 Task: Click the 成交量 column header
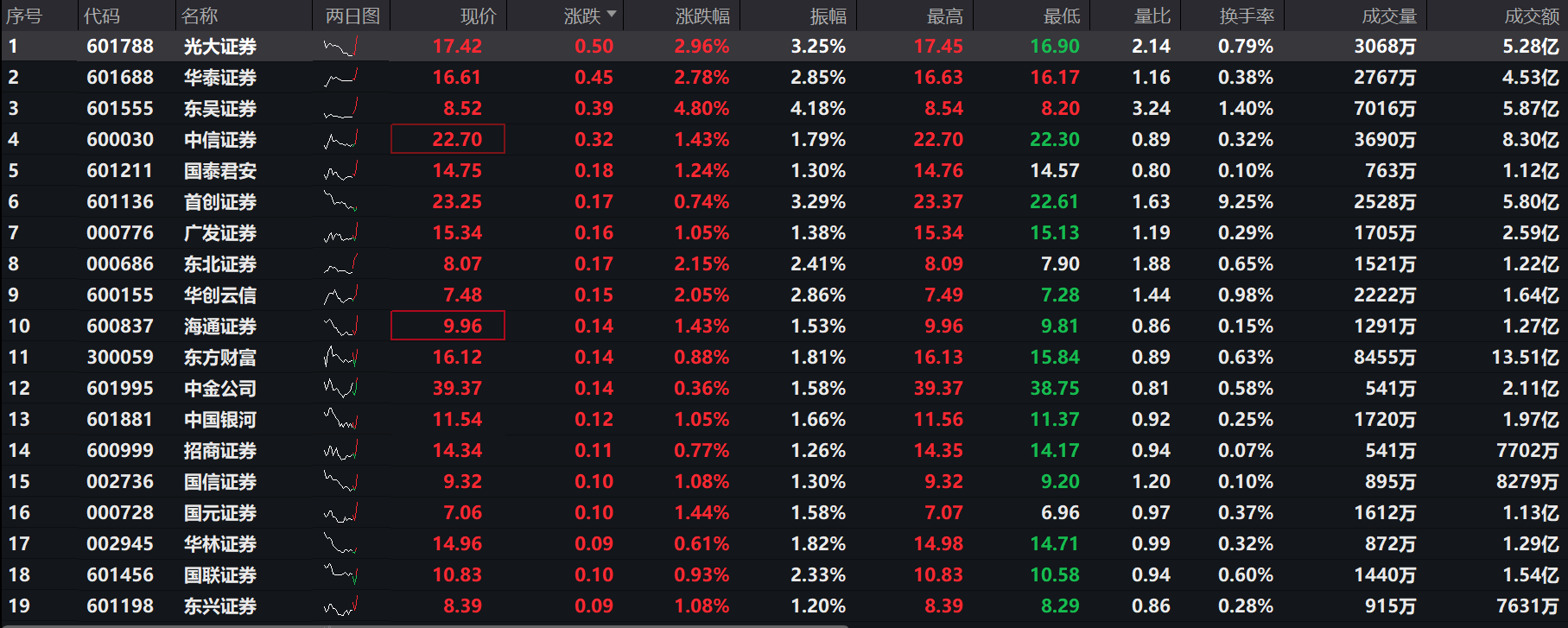pyautogui.click(x=1388, y=16)
